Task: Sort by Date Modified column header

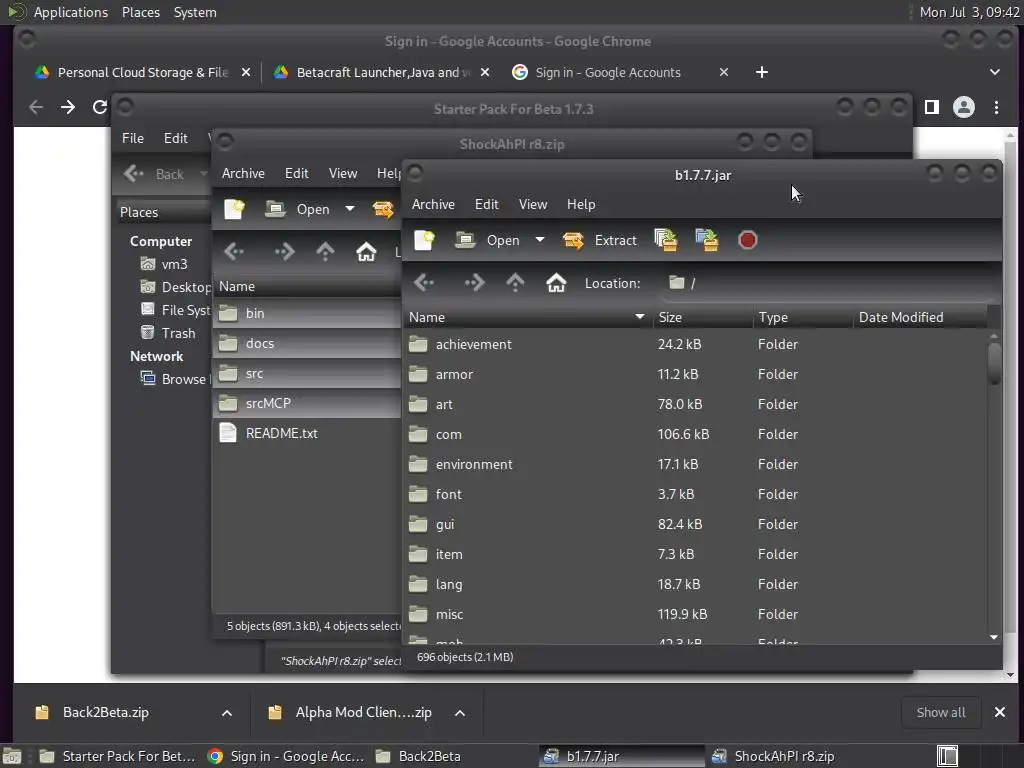Action: click(920, 317)
